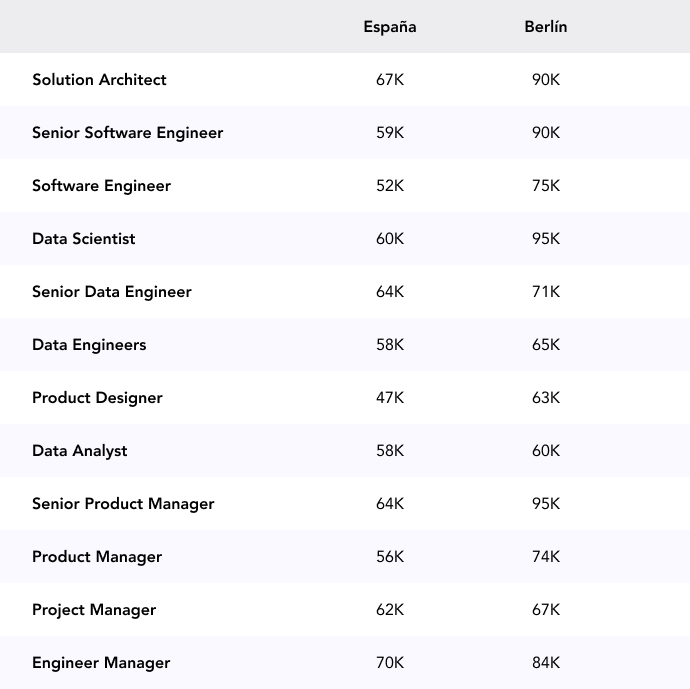Screen dimensions: 690x689
Task: Select the Product Designer row label
Action: tap(97, 398)
